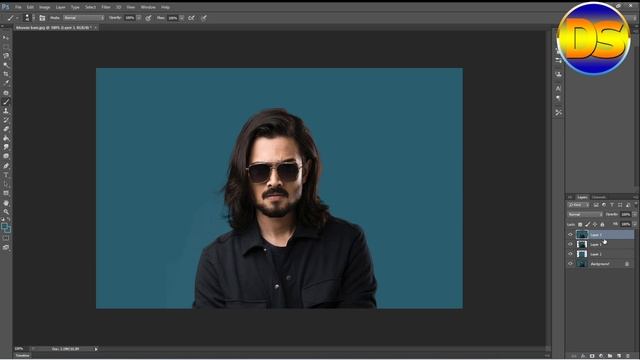
Task: Click the new adjustment layer icon
Action: [601, 356]
